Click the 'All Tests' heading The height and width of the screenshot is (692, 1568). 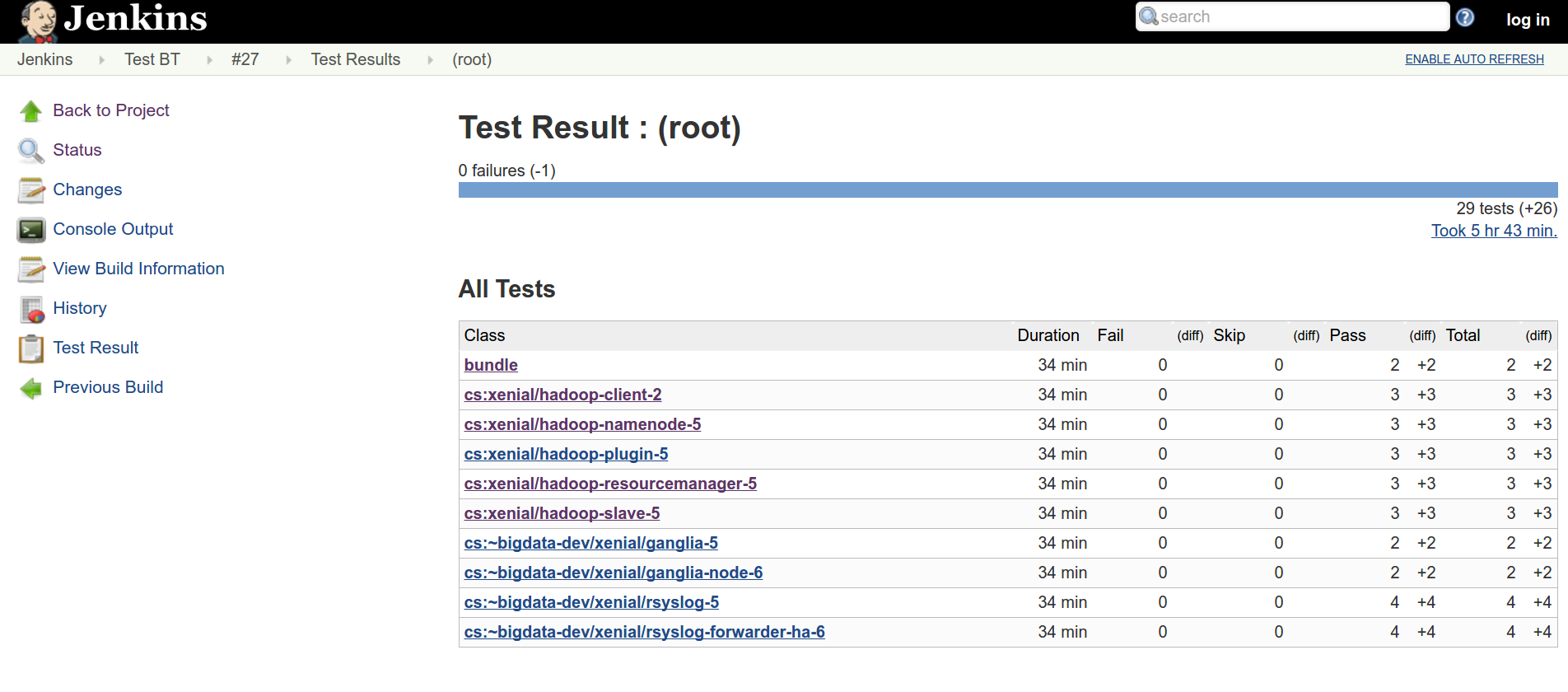(x=506, y=289)
